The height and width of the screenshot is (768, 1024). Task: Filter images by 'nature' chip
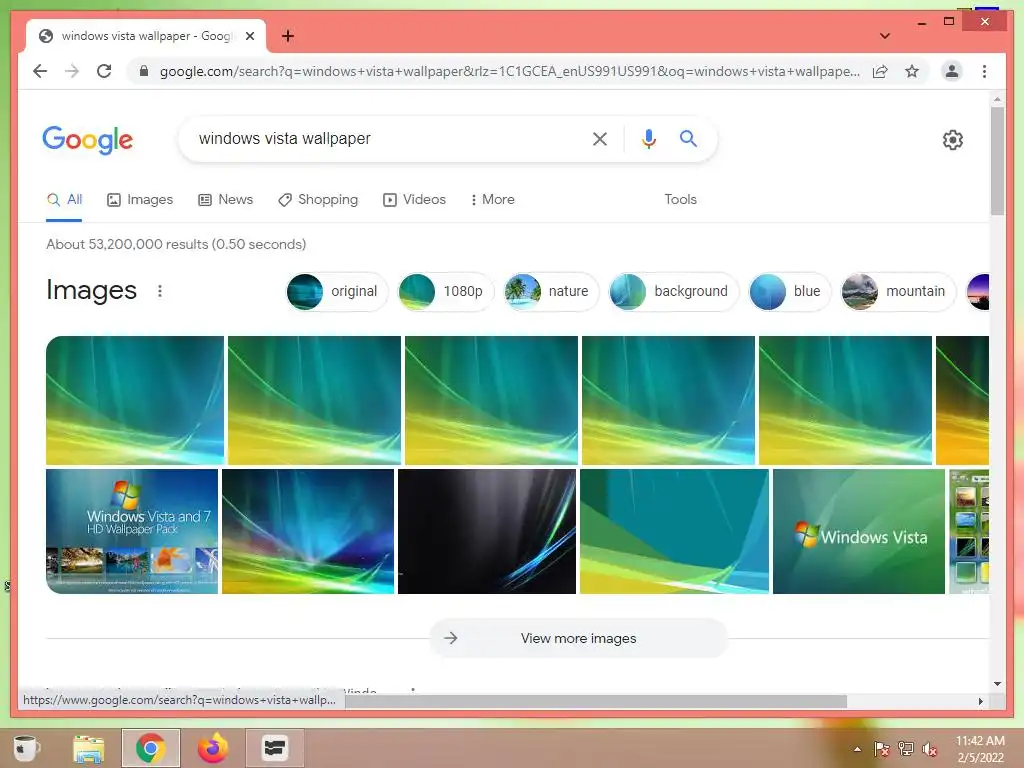(x=551, y=291)
